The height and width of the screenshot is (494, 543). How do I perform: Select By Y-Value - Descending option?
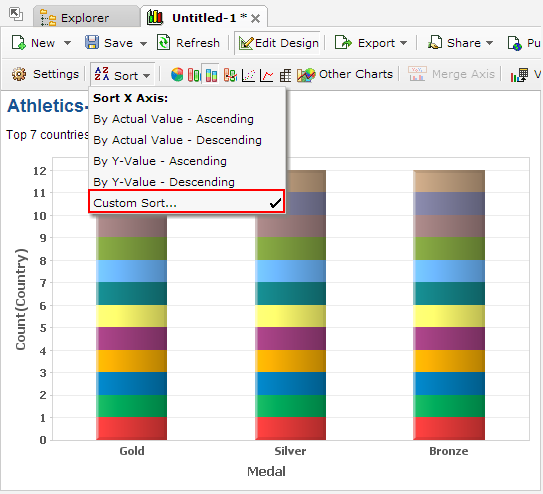point(164,182)
